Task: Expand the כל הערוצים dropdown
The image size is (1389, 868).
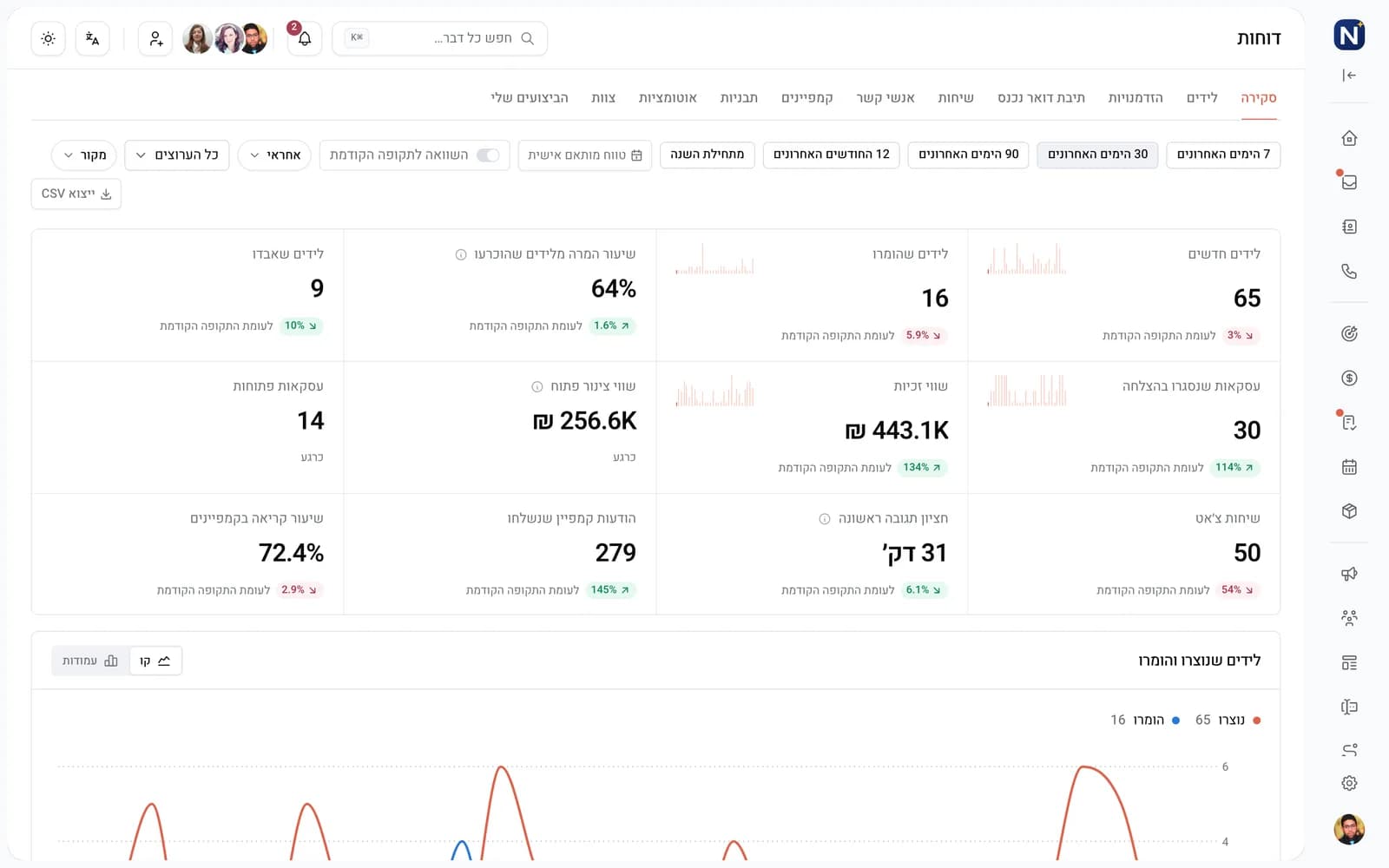Action: (x=177, y=155)
